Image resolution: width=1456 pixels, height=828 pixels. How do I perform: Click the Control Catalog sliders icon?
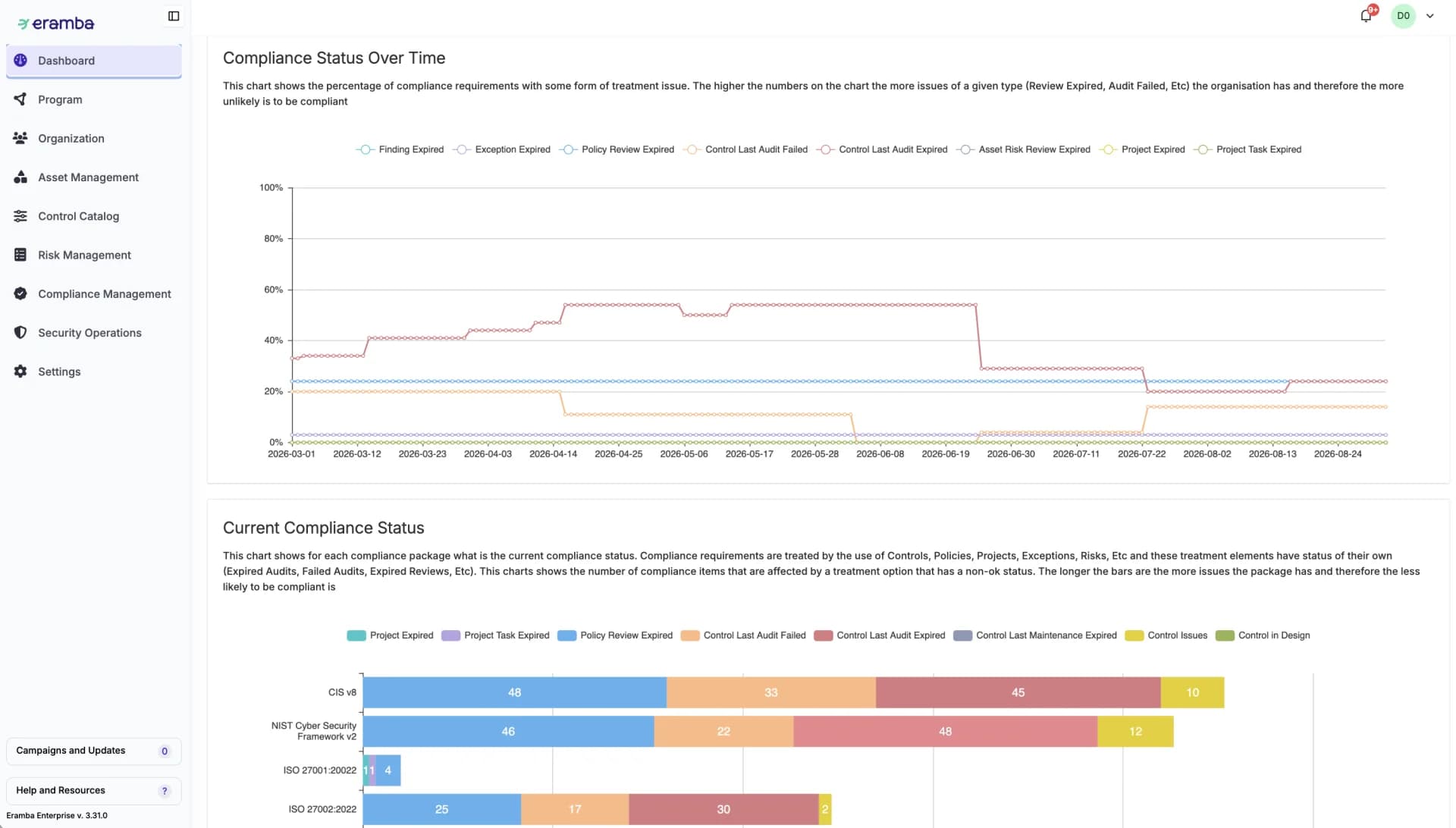(20, 216)
